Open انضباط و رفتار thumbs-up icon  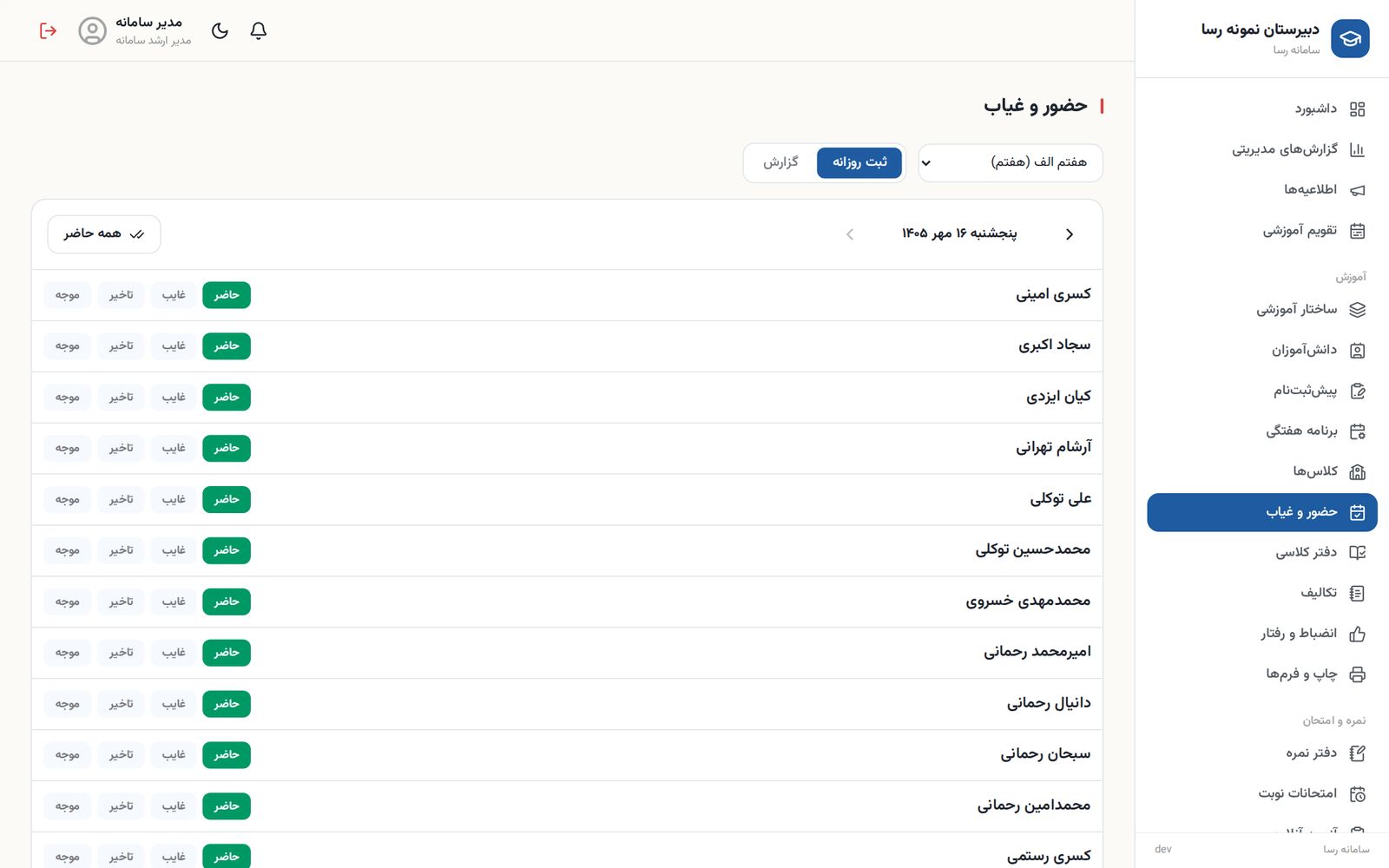tap(1358, 634)
